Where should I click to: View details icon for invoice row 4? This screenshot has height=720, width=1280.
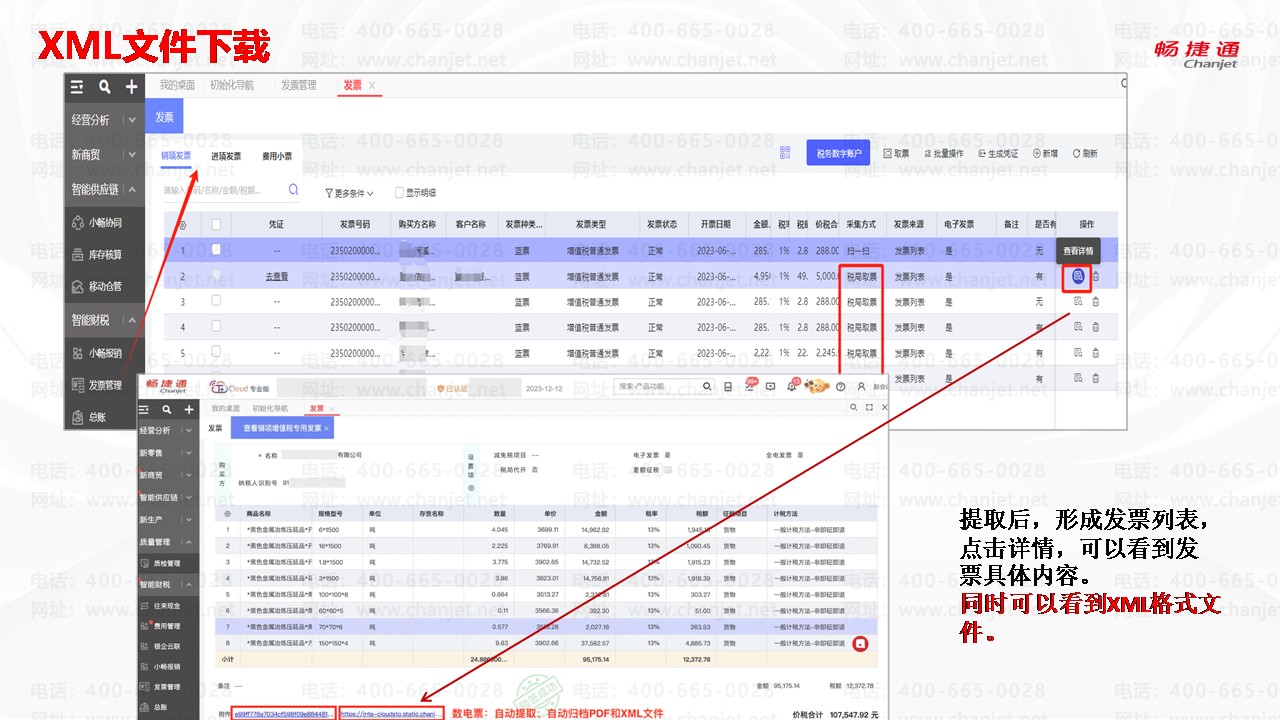pyautogui.click(x=1078, y=327)
